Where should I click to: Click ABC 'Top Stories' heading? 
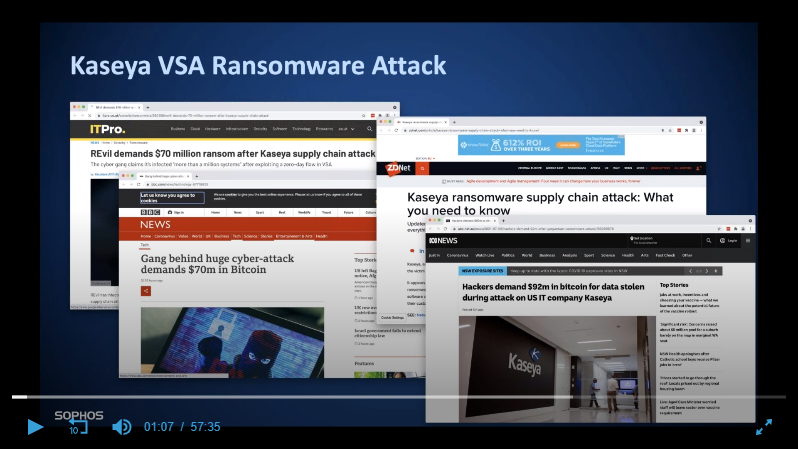pos(674,285)
